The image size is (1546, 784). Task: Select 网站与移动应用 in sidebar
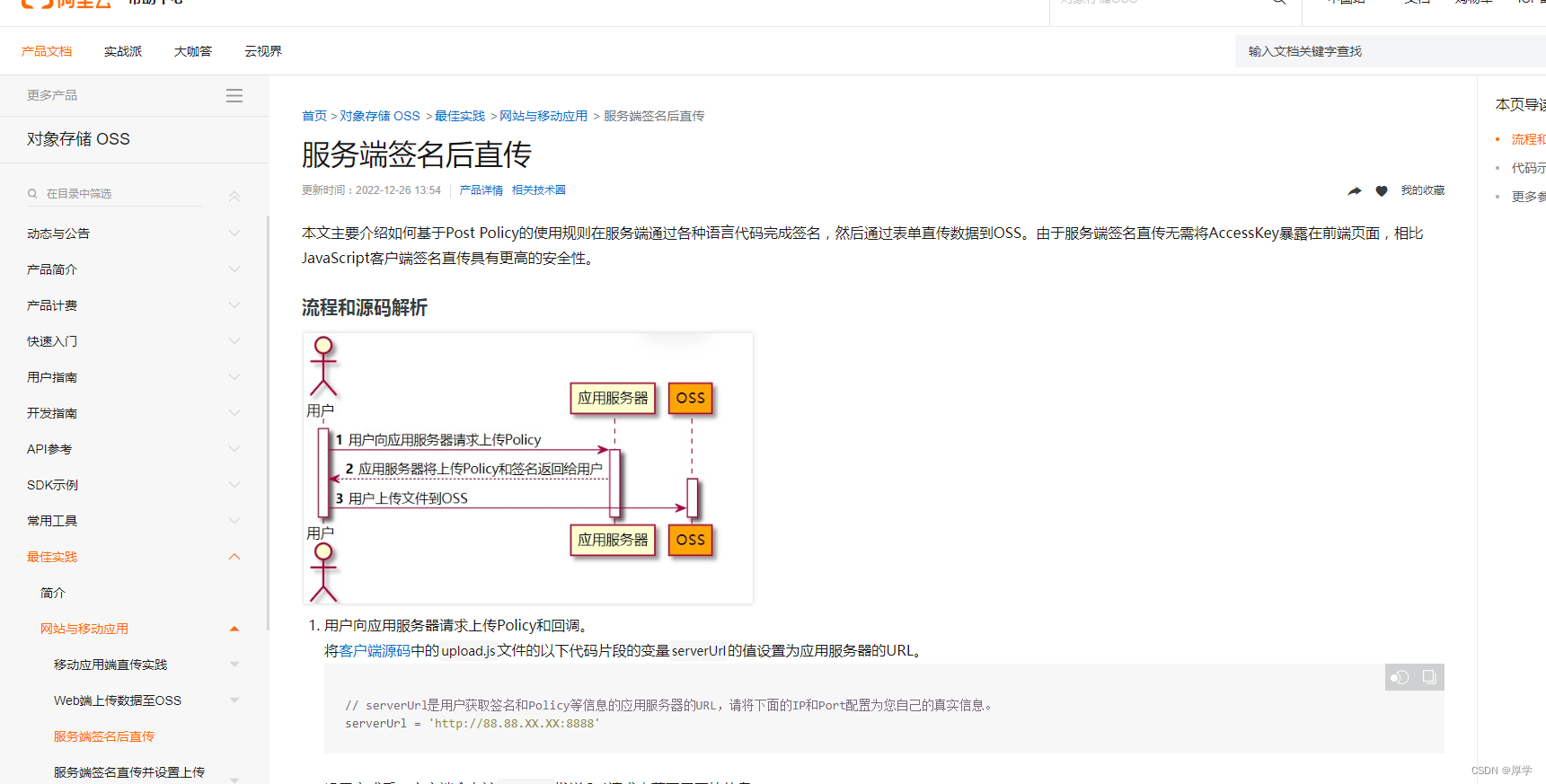(x=84, y=629)
